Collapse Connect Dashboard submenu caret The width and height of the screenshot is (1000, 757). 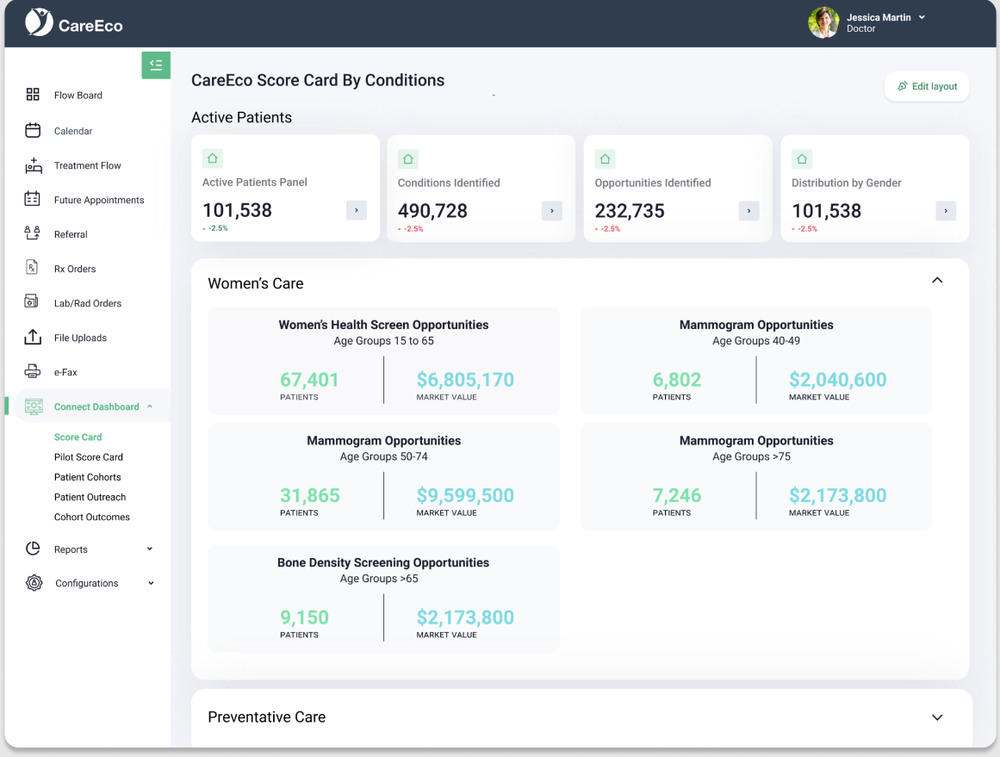tap(150, 406)
